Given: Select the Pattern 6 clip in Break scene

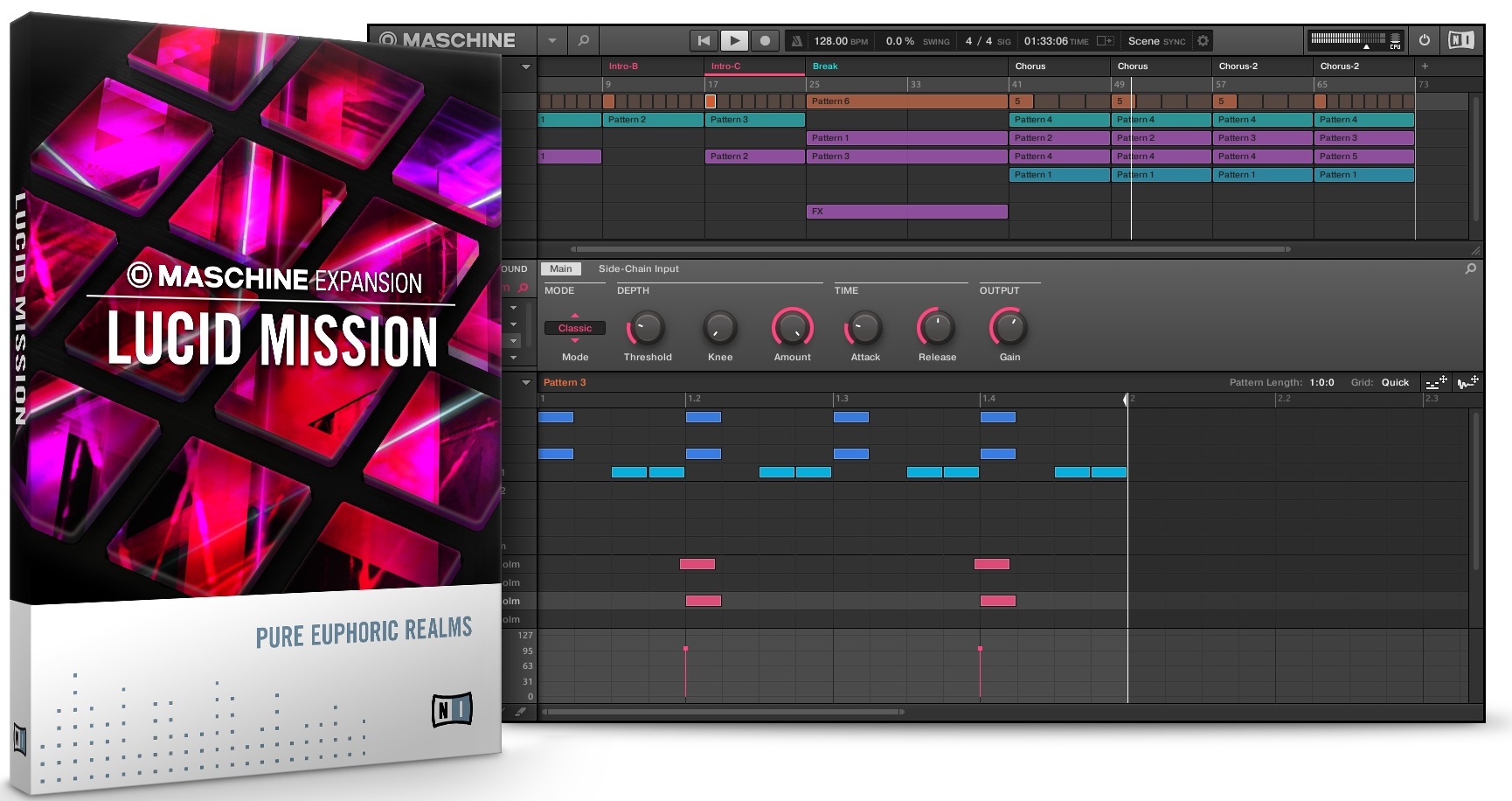Looking at the screenshot, I should tap(906, 101).
